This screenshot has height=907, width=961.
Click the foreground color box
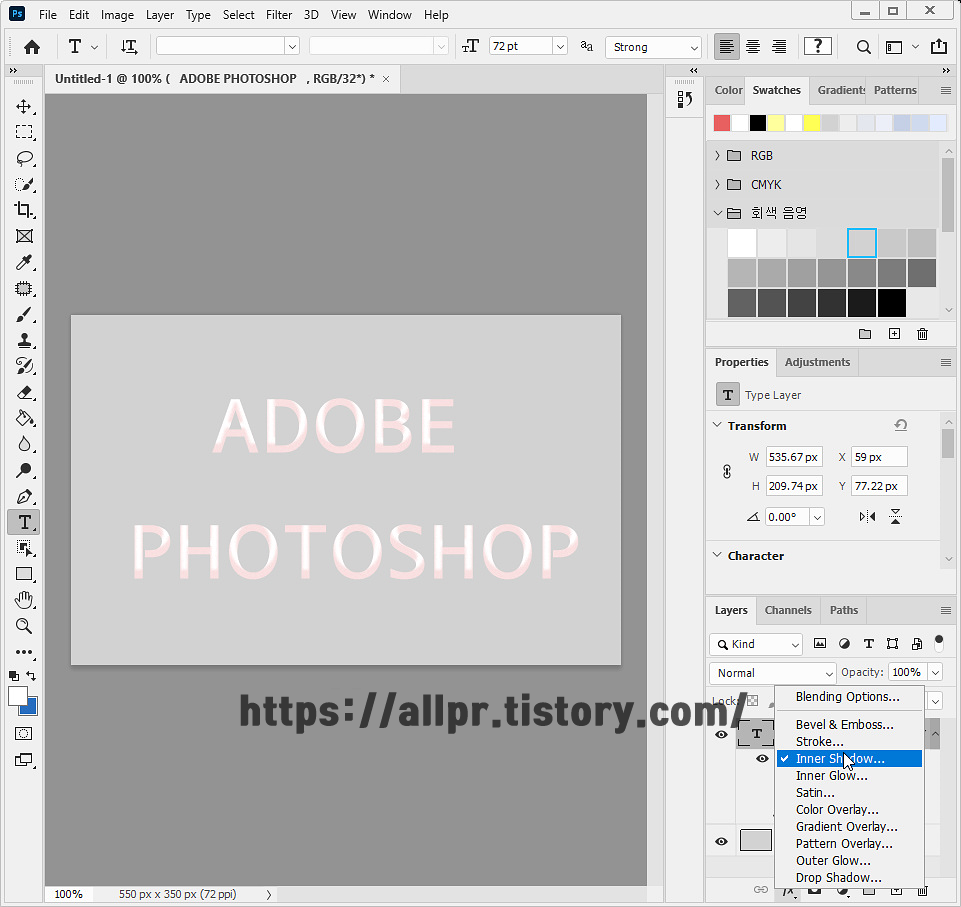point(18,696)
